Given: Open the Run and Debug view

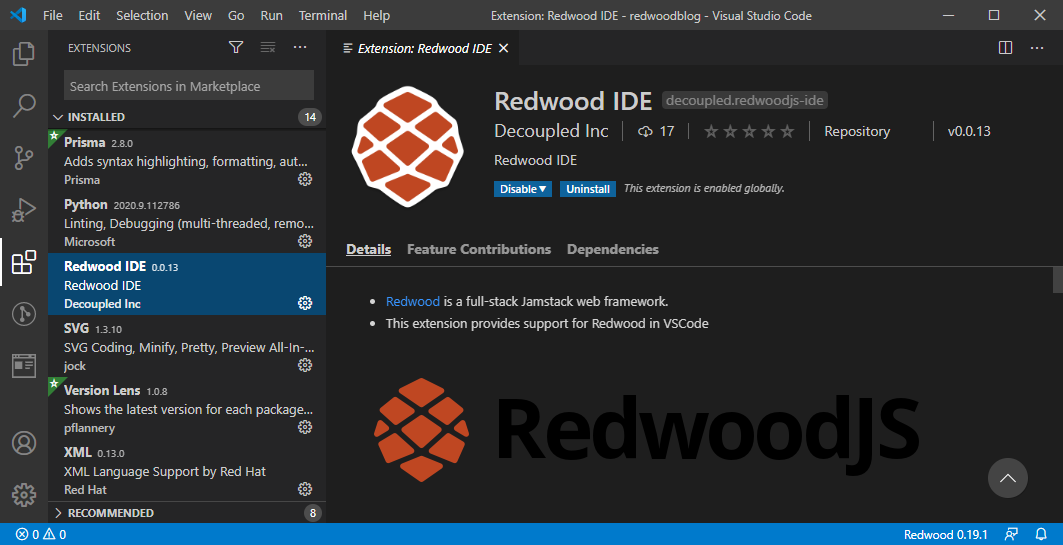Looking at the screenshot, I should point(24,210).
